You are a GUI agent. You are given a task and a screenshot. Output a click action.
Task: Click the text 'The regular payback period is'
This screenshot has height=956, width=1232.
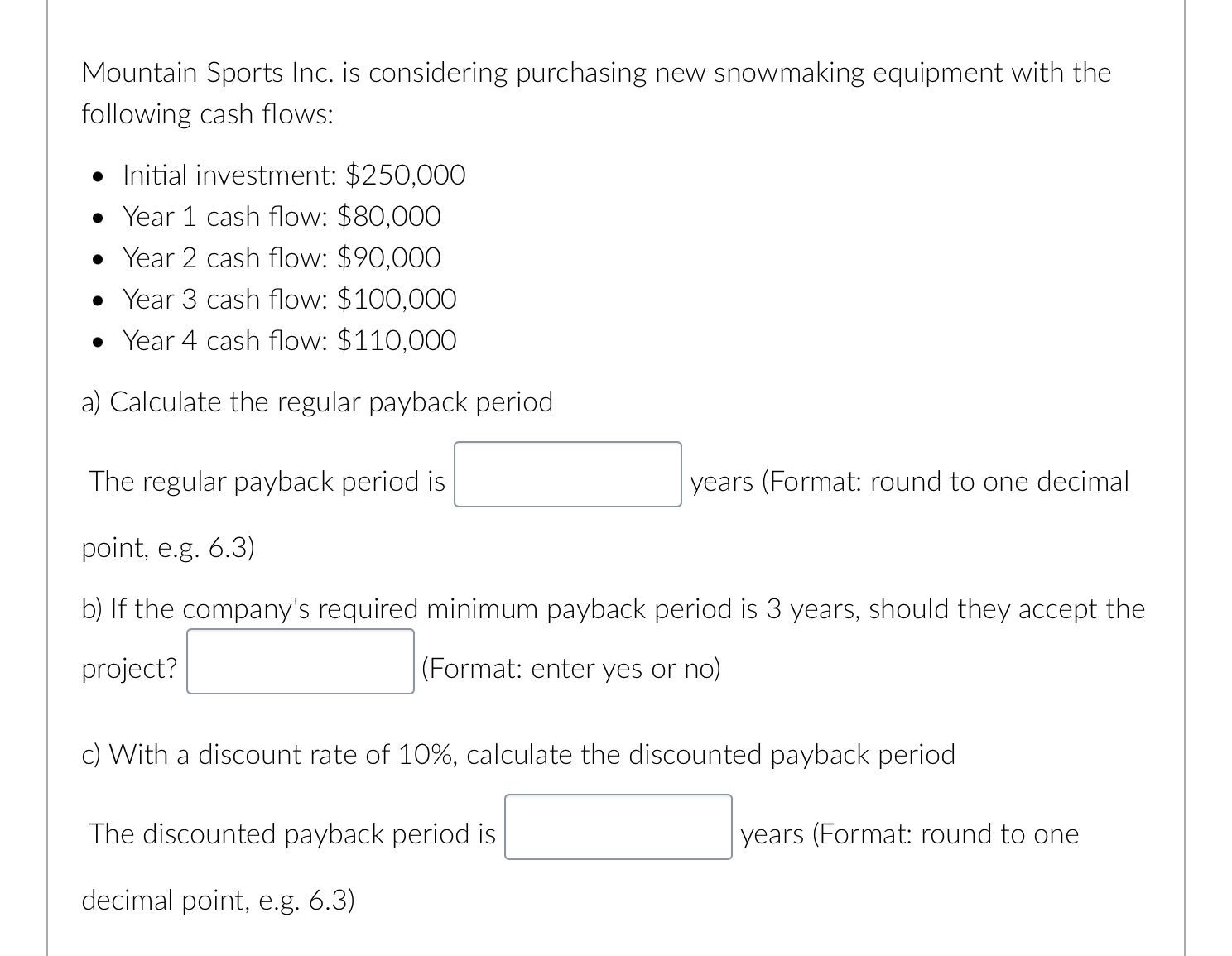point(267,481)
